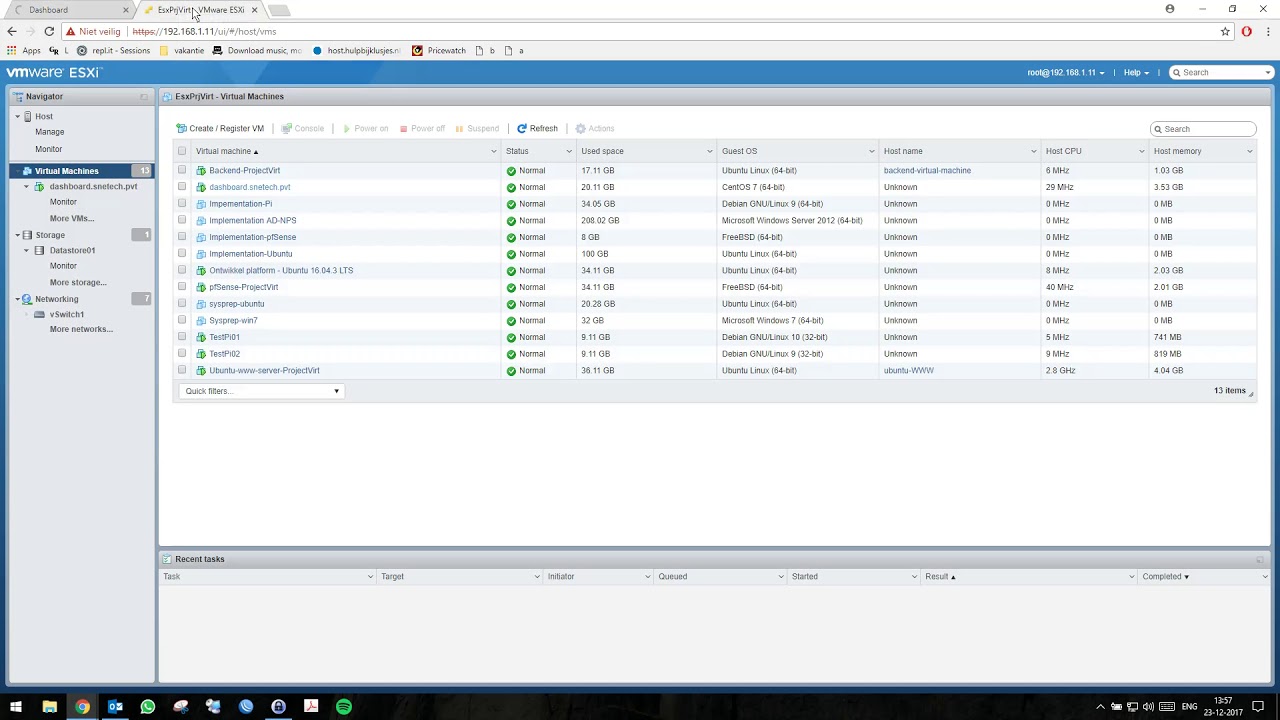1280x720 pixels.
Task: Open Monitor under Host
Action: click(x=49, y=149)
